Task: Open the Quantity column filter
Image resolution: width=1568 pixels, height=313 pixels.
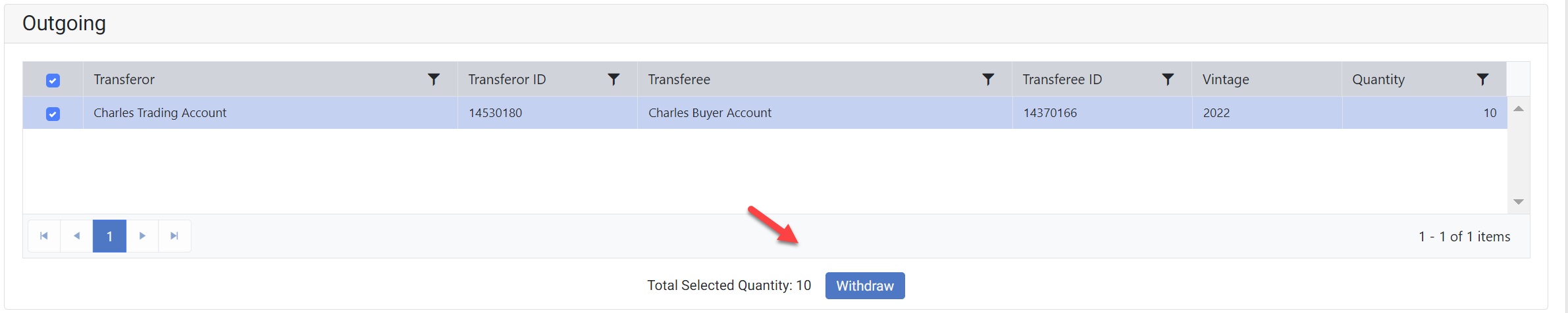Action: pos(1482,80)
